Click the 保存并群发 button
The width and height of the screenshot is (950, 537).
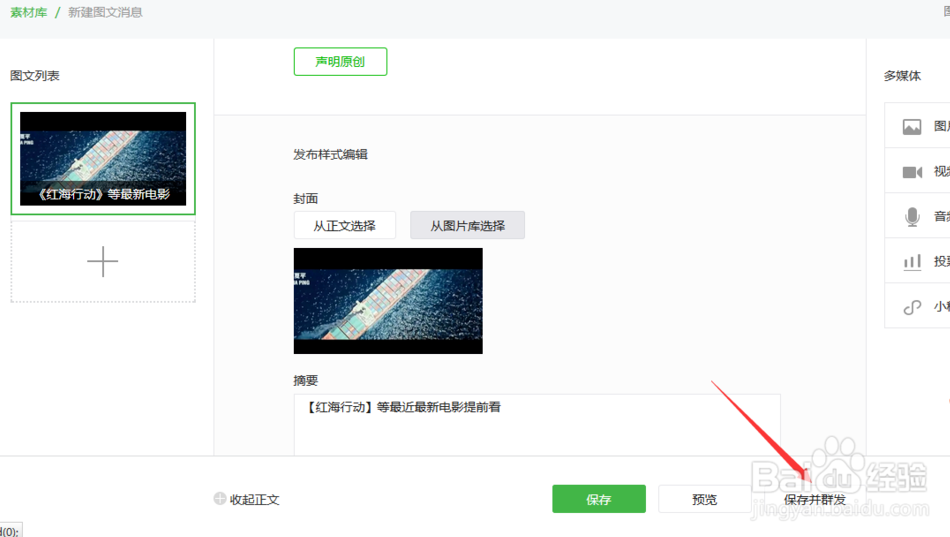(x=814, y=499)
